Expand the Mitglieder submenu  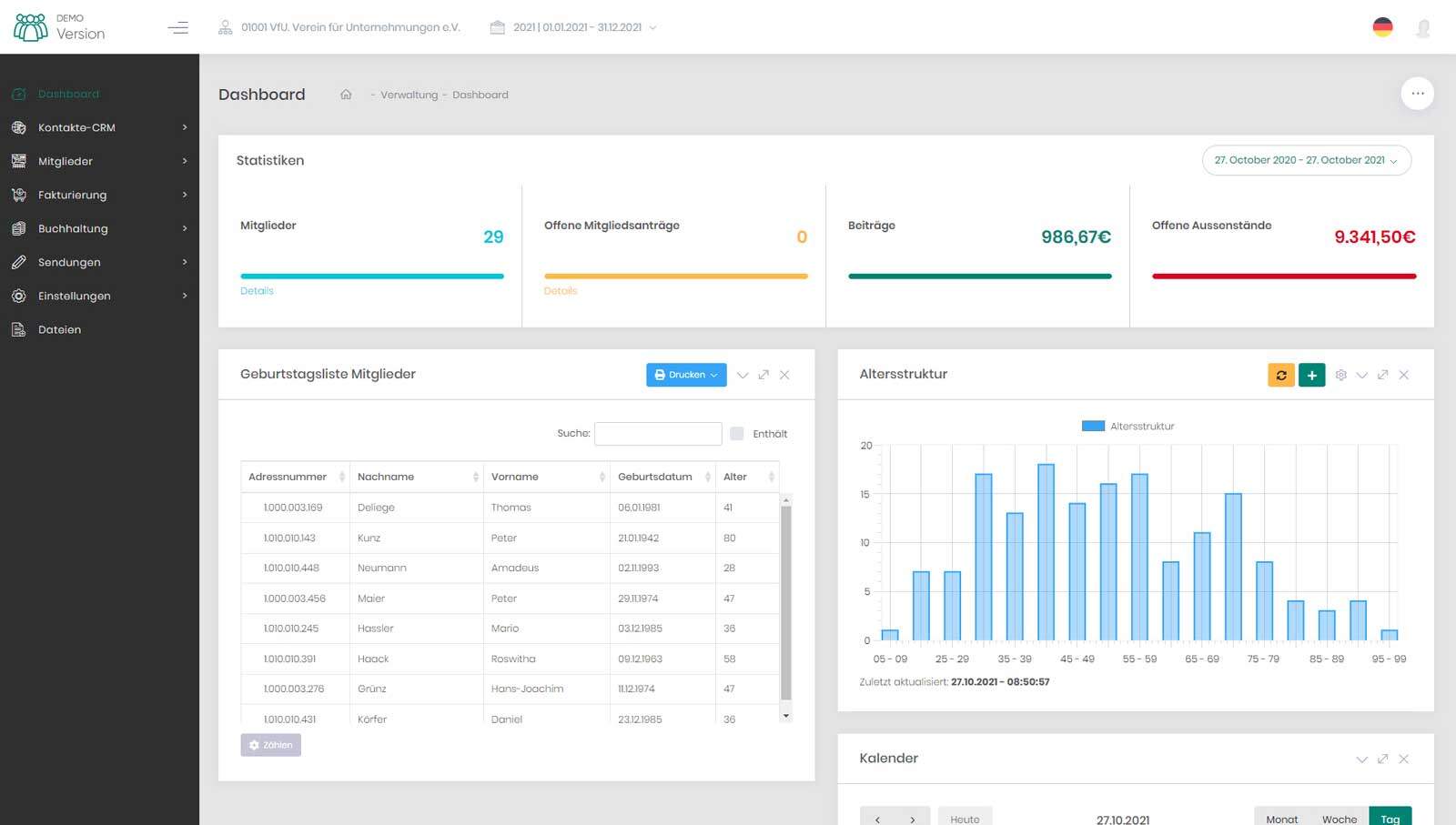pos(185,161)
